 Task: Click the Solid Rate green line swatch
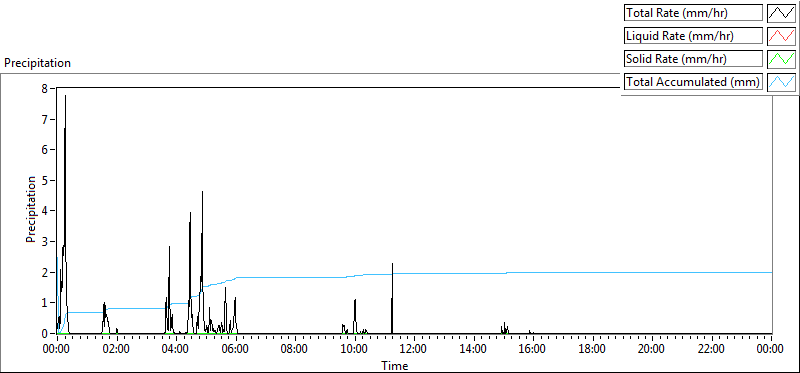pos(782,59)
